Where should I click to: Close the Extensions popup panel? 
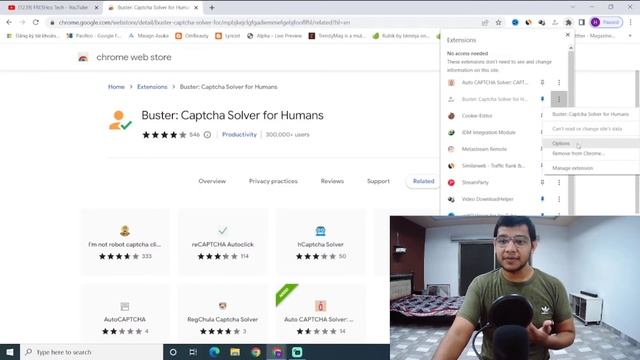point(567,35)
